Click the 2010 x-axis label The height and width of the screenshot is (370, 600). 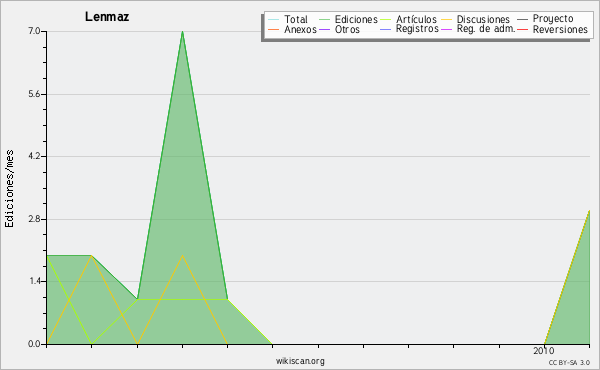click(544, 351)
